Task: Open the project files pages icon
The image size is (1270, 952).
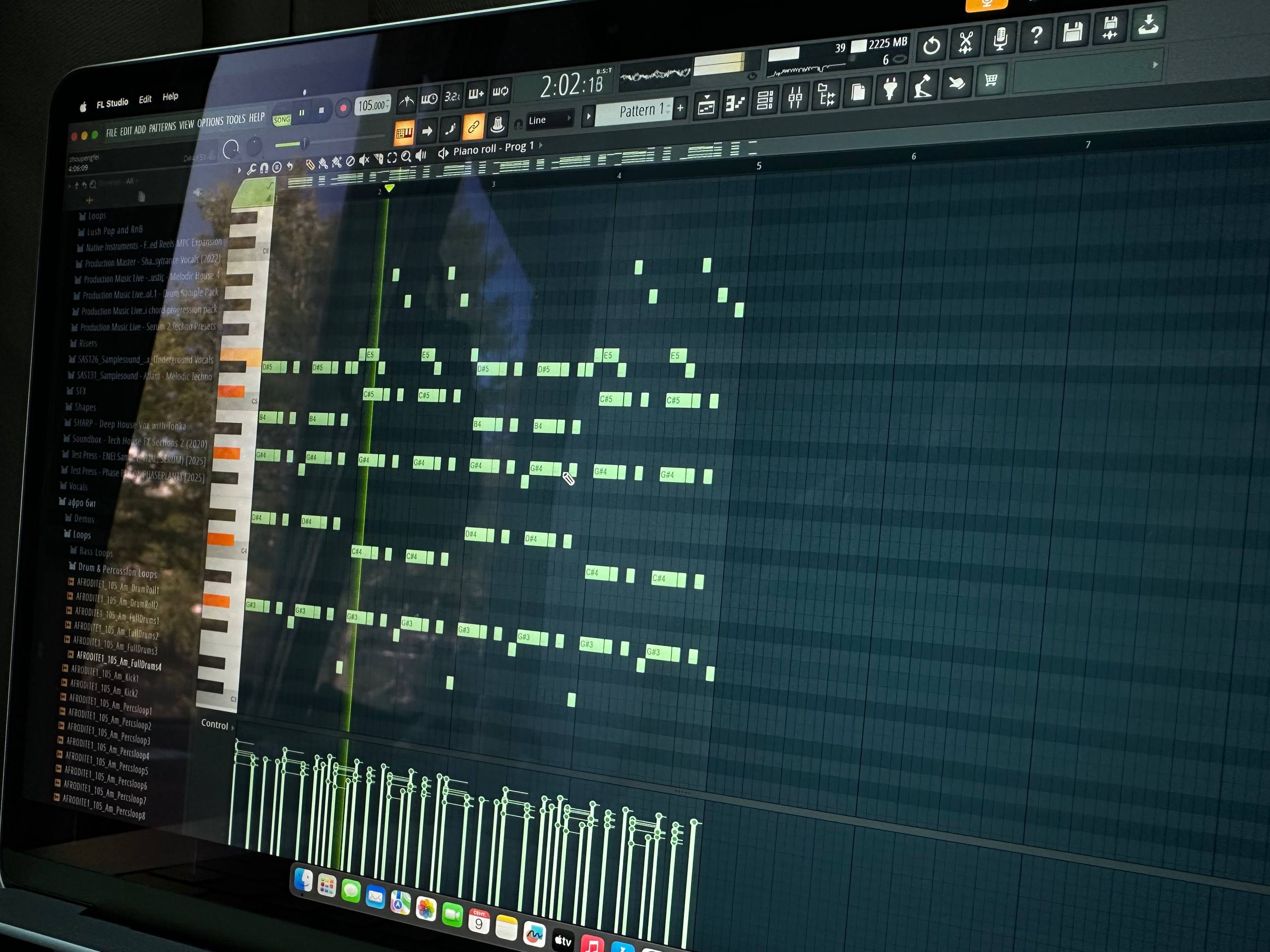Action: [x=858, y=92]
